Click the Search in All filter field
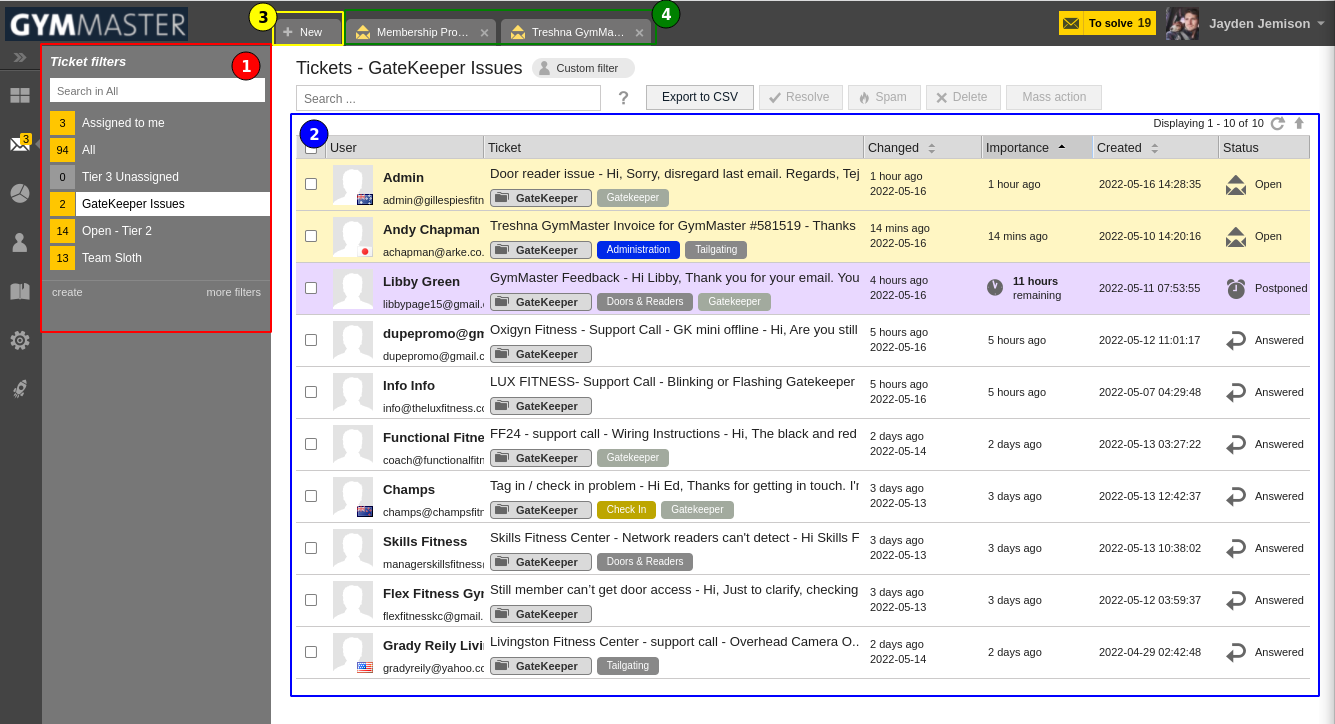The image size is (1335, 724). (x=157, y=91)
